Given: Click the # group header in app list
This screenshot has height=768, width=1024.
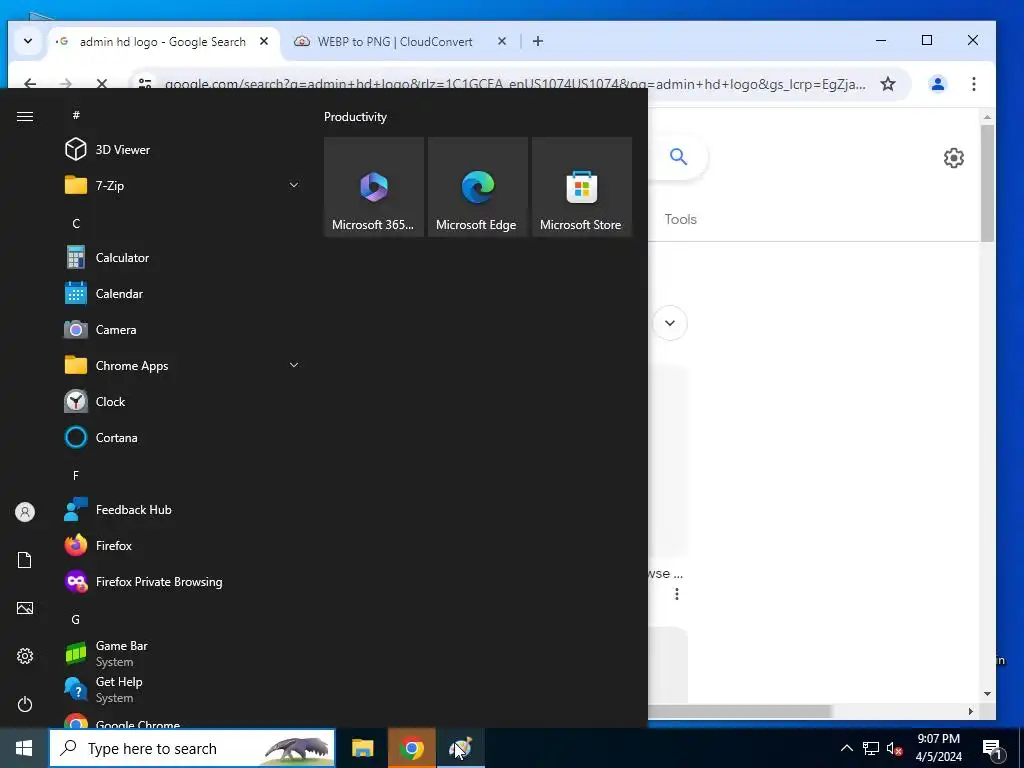Looking at the screenshot, I should [76, 115].
